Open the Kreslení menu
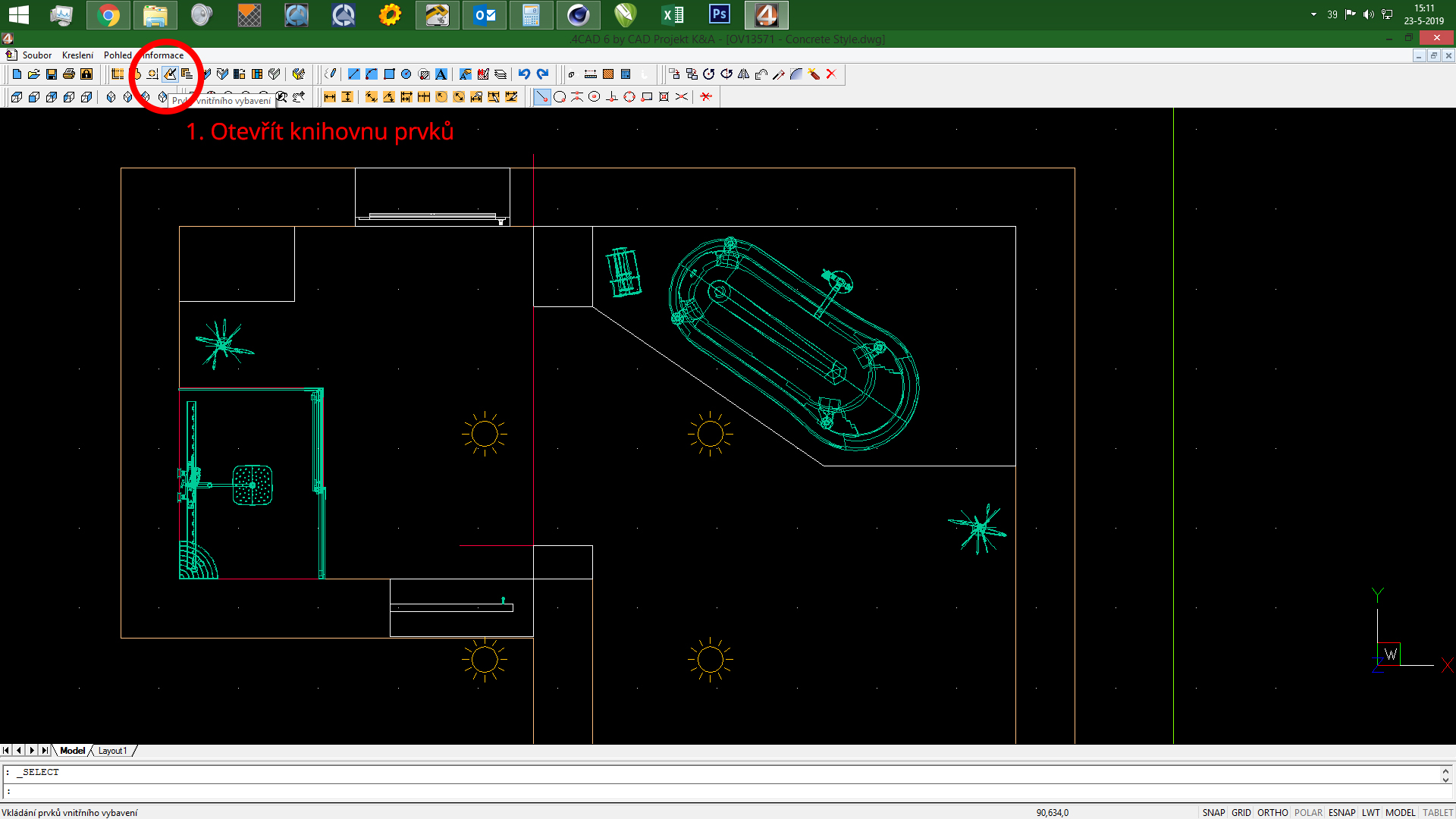The image size is (1456, 819). pyautogui.click(x=77, y=55)
